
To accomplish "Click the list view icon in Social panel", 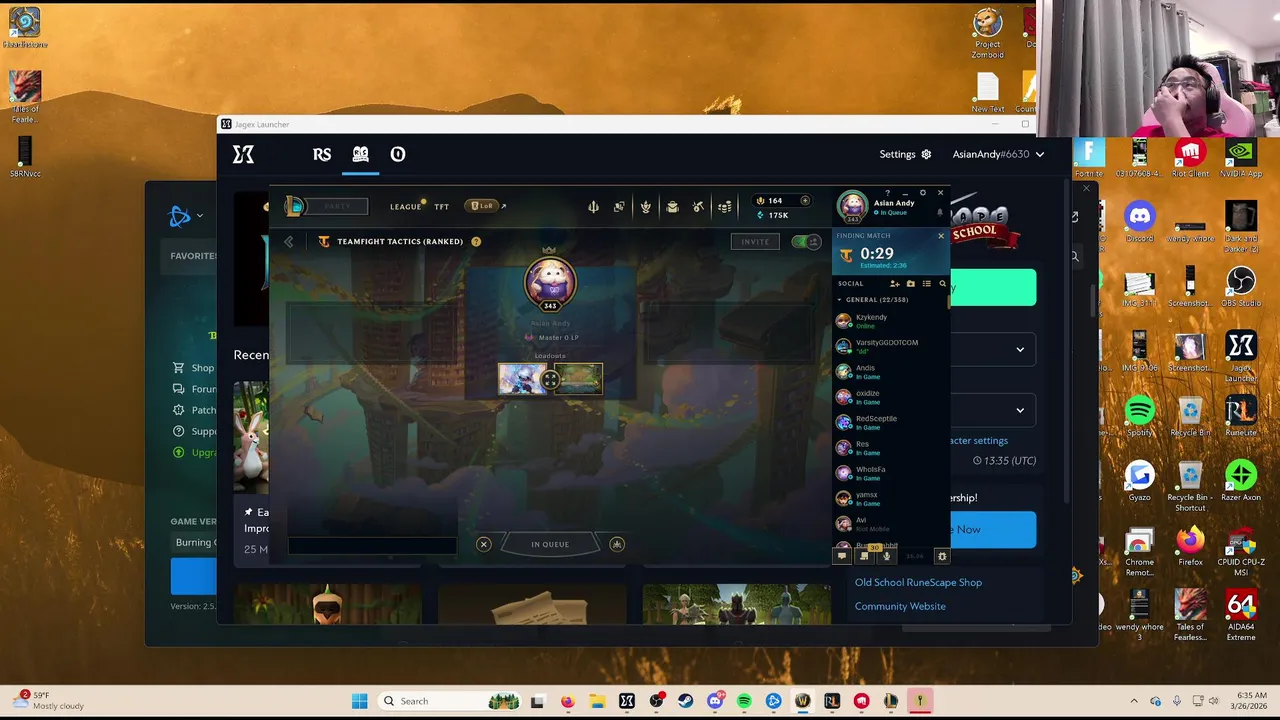I will (x=926, y=284).
